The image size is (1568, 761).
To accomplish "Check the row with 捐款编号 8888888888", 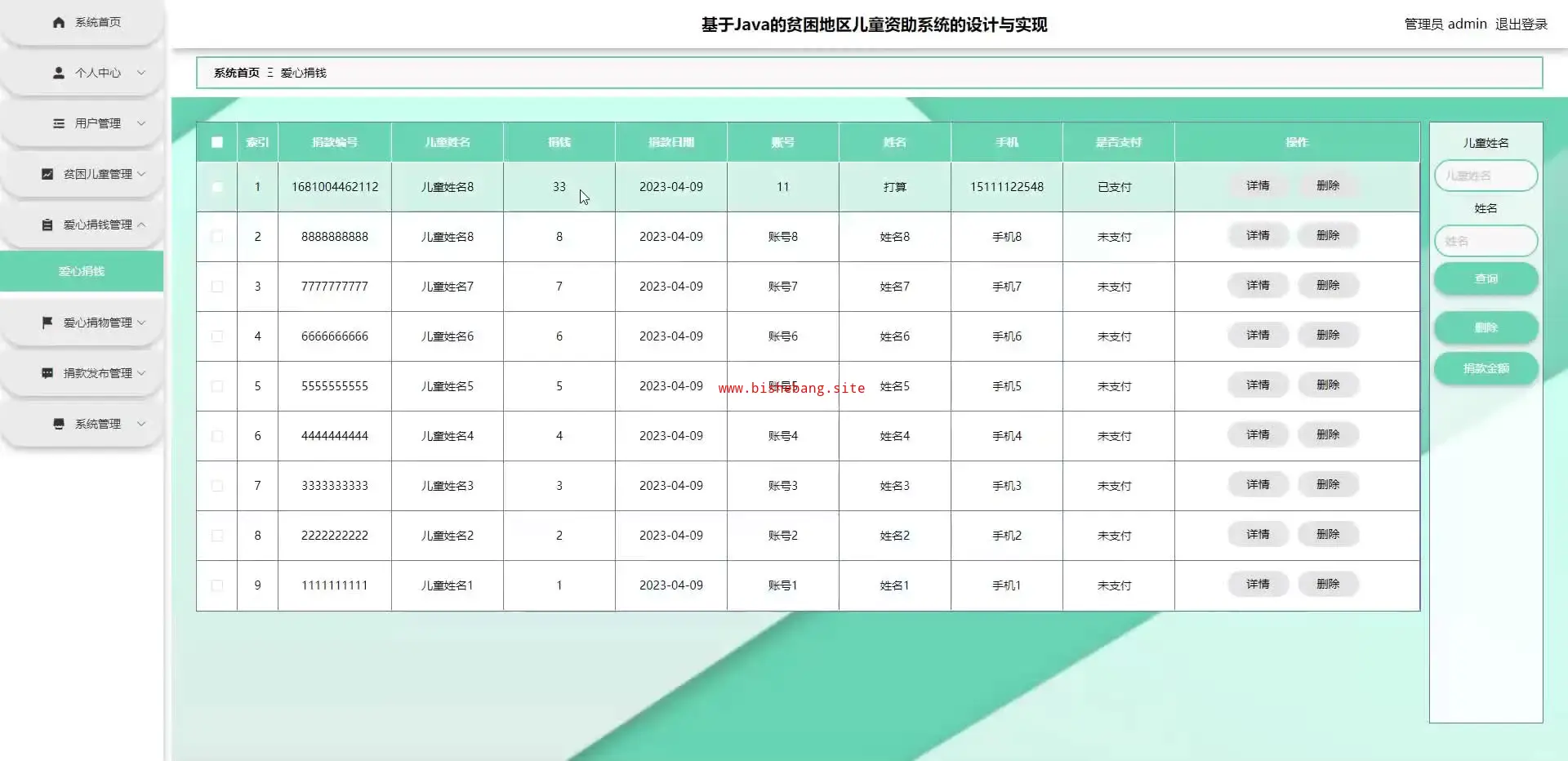I will [217, 237].
